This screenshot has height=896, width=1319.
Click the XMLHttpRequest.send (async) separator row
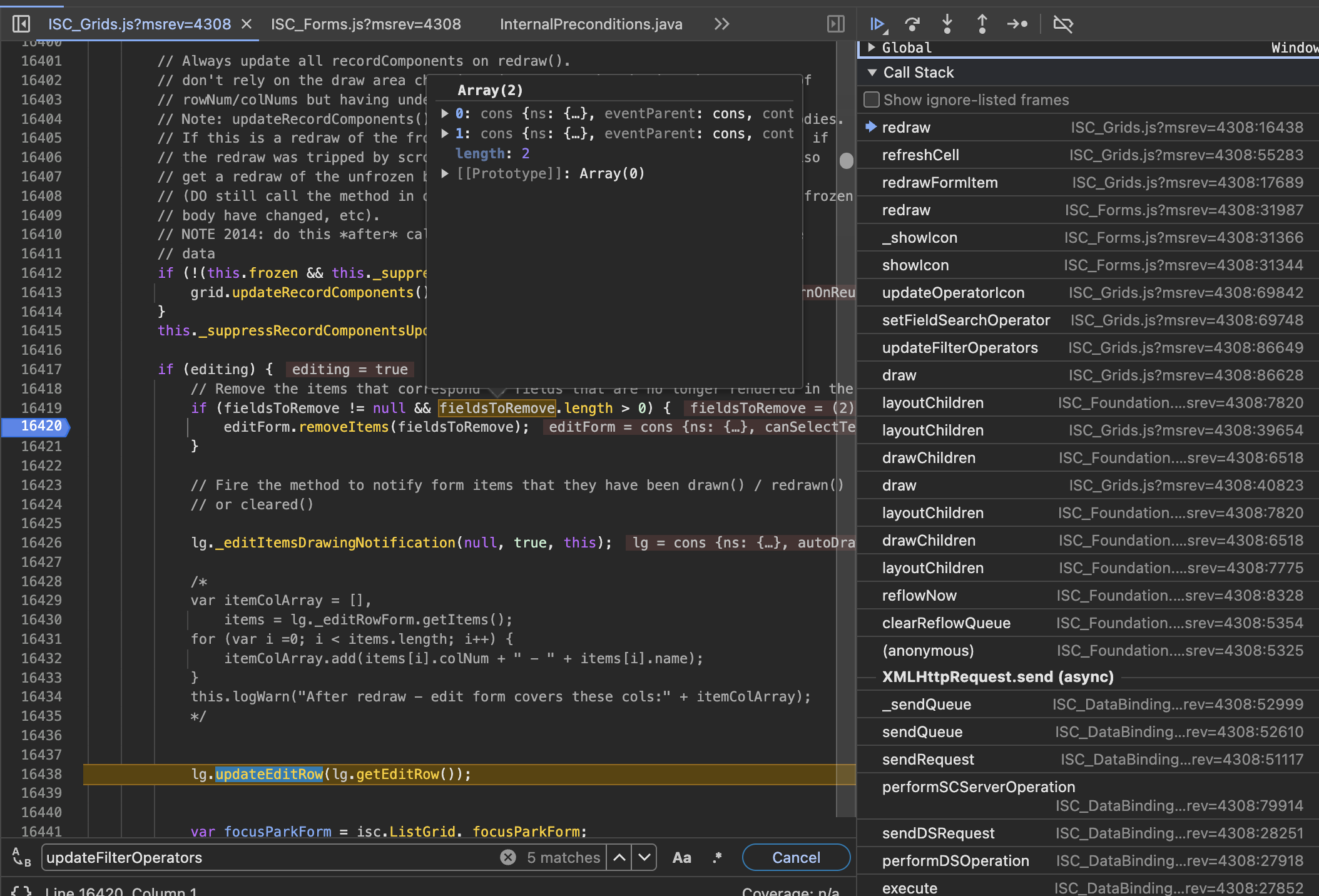1089,677
